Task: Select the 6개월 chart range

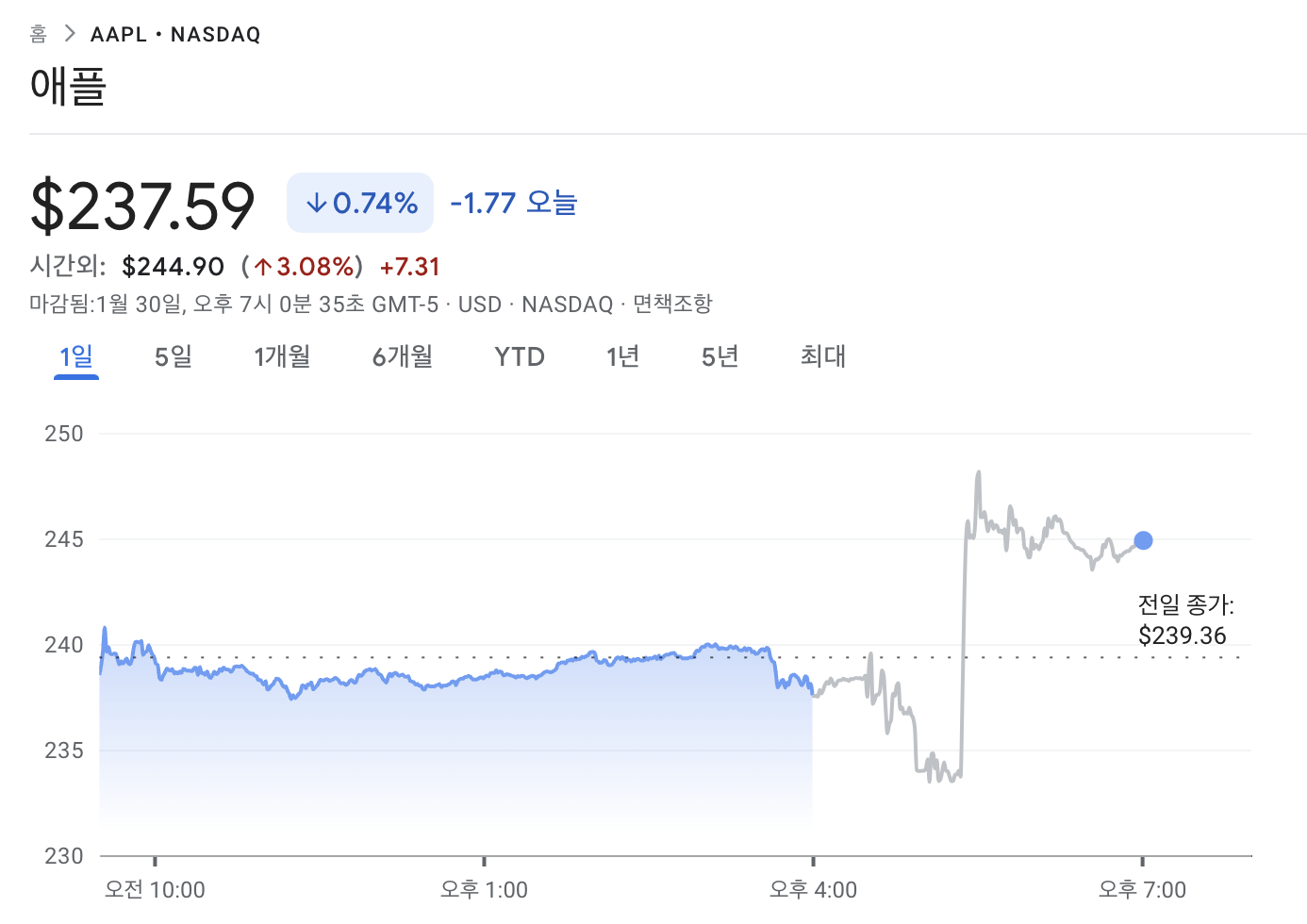Action: pyautogui.click(x=403, y=356)
